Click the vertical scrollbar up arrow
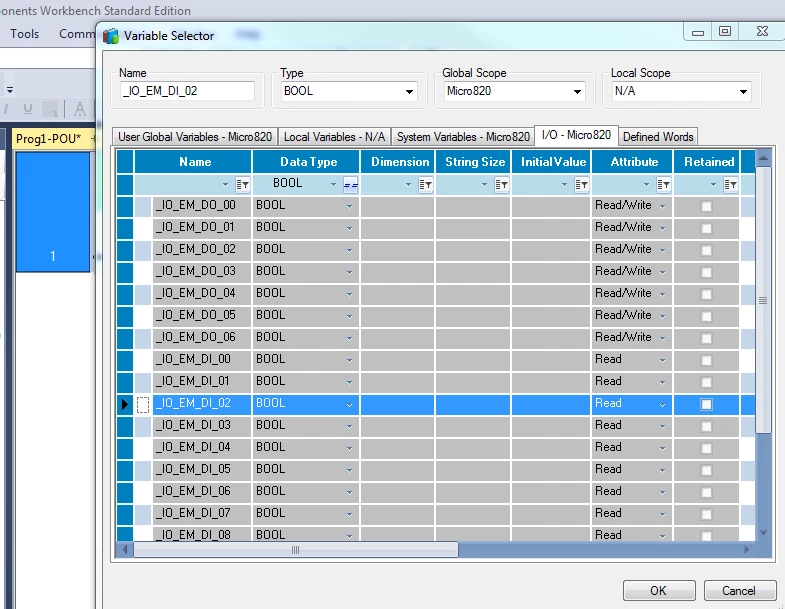Image resolution: width=785 pixels, height=609 pixels. (763, 159)
